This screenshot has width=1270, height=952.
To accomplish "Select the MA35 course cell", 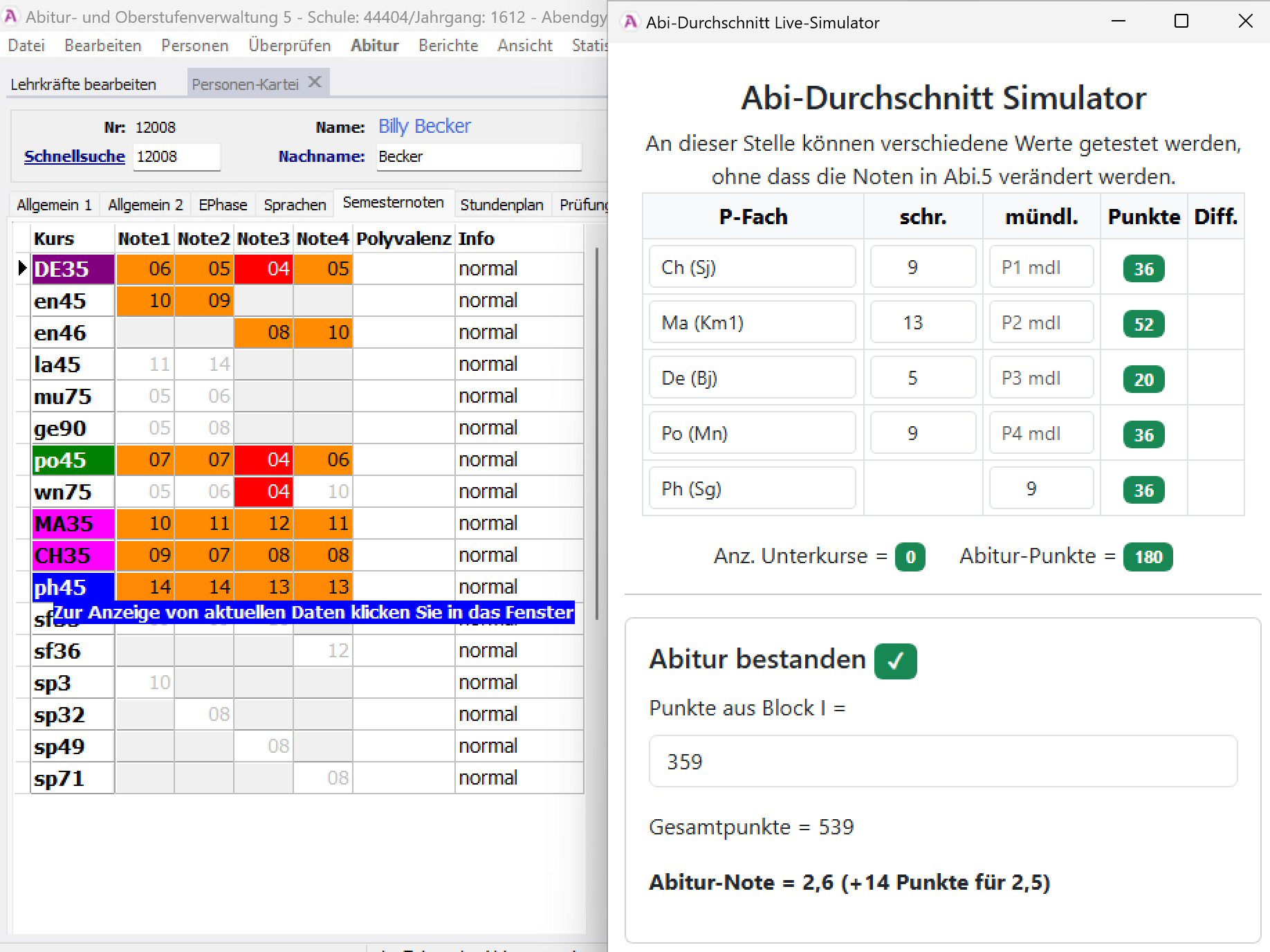I will point(73,523).
